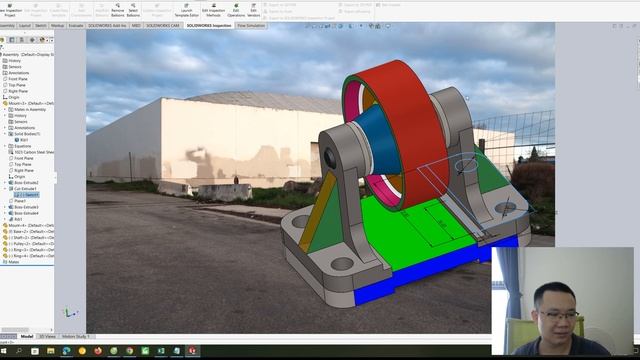Expand Boss-Extrude4 feature
Viewport: 640px width, 360px height.
coord(5,213)
